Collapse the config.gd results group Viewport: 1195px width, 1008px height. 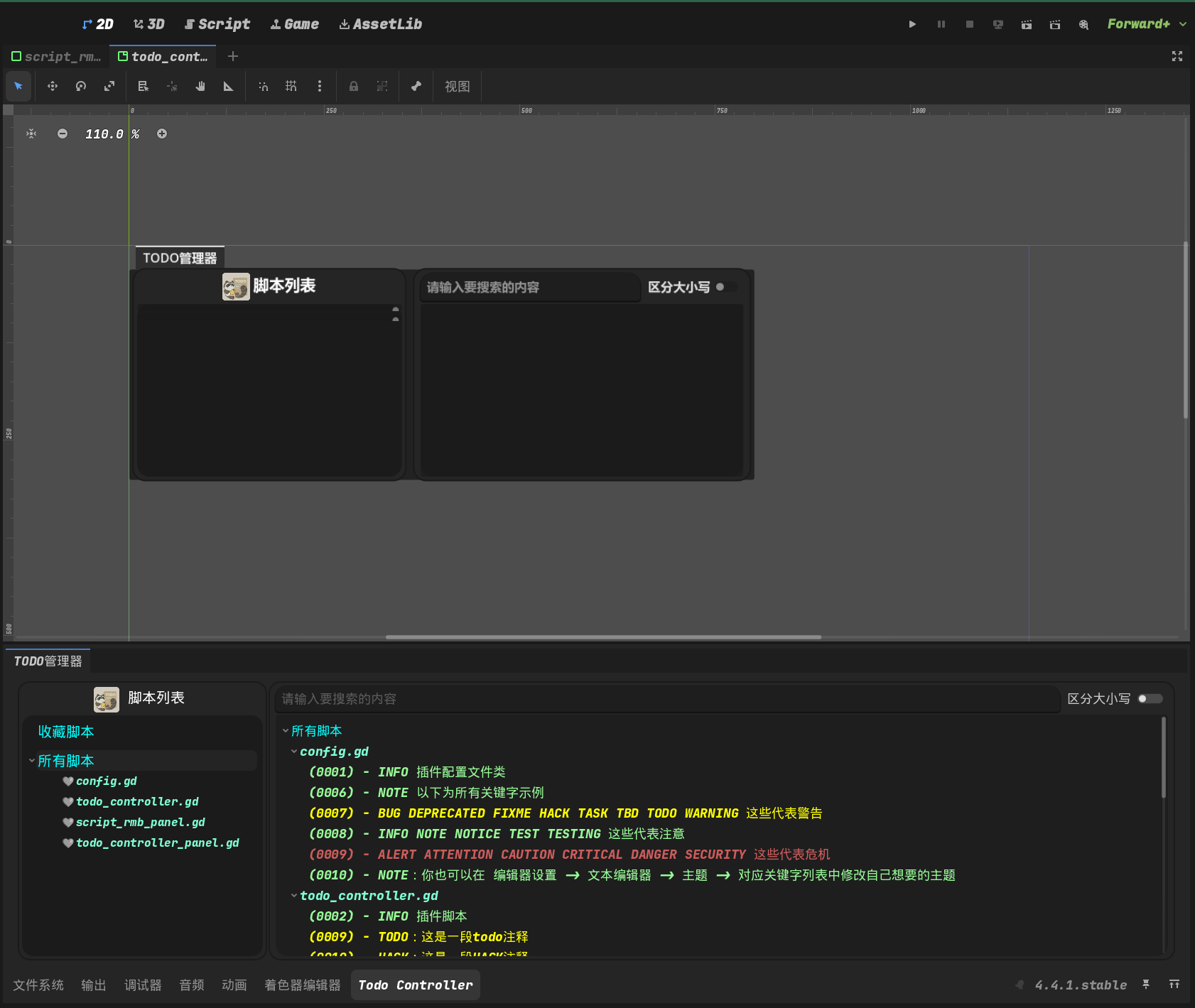click(x=294, y=752)
